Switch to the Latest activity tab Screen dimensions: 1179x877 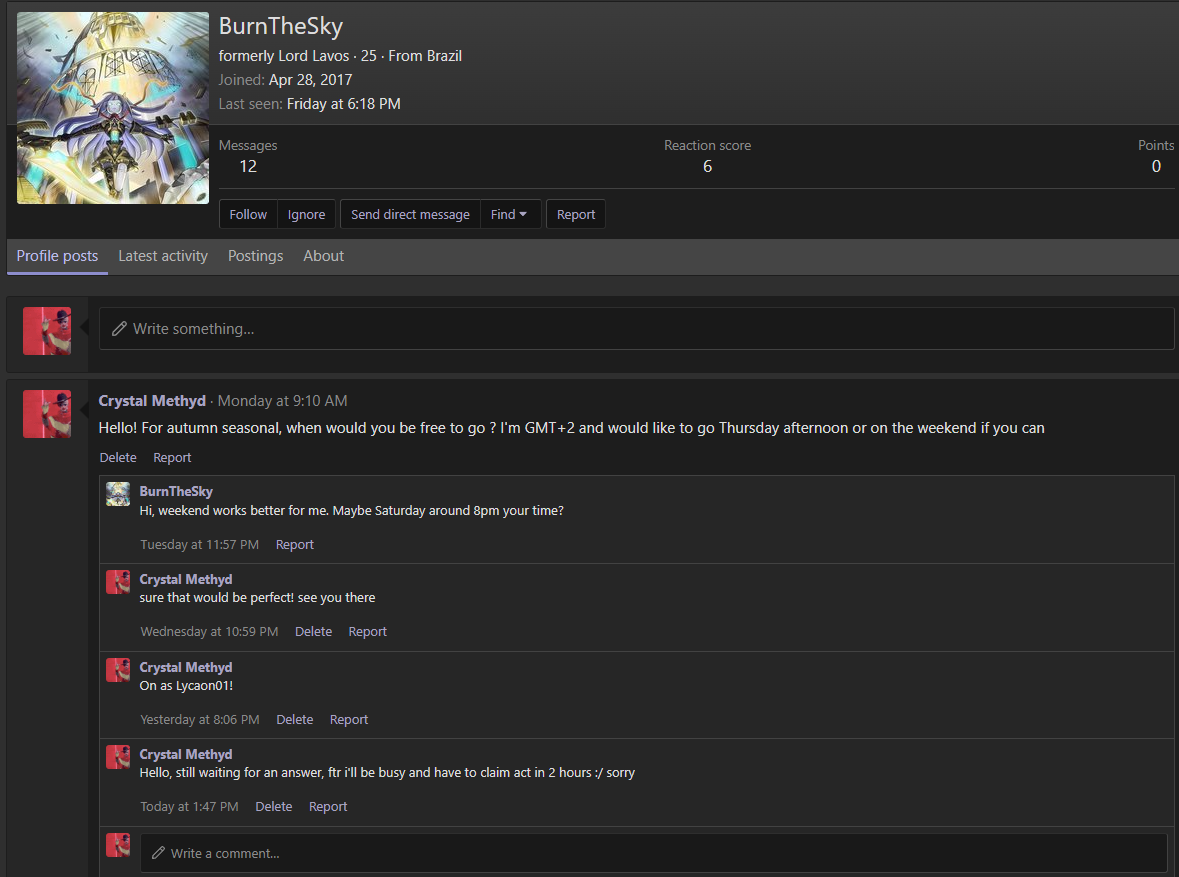coord(163,256)
